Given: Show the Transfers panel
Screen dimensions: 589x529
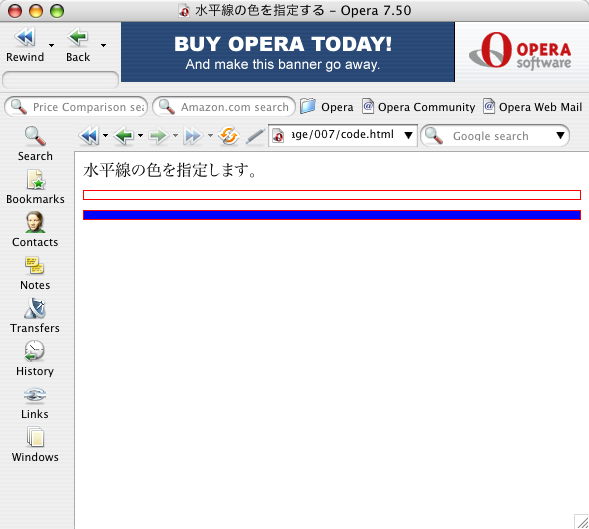Looking at the screenshot, I should point(35,316).
